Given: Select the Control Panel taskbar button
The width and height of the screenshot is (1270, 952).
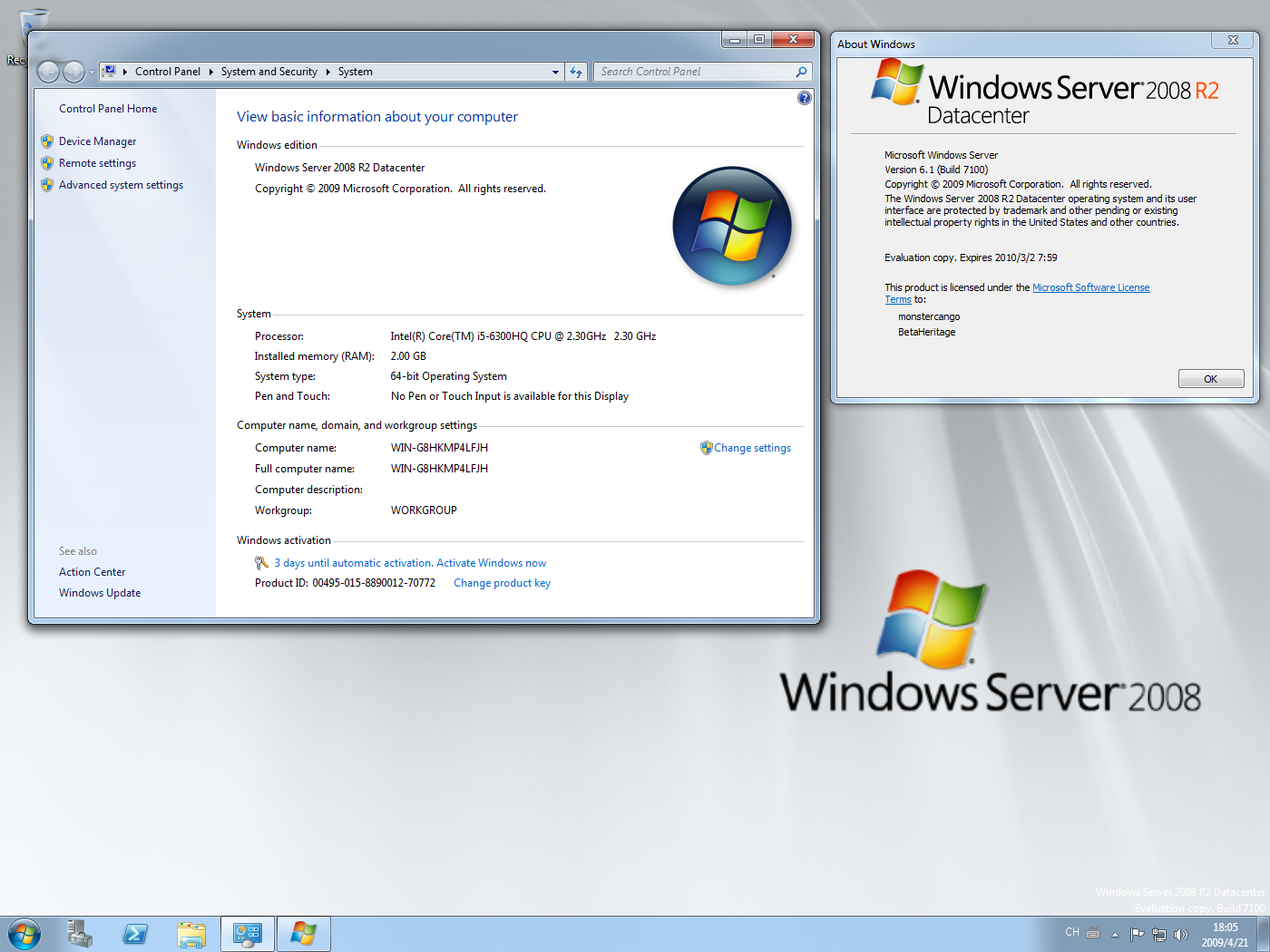Looking at the screenshot, I should point(247,934).
